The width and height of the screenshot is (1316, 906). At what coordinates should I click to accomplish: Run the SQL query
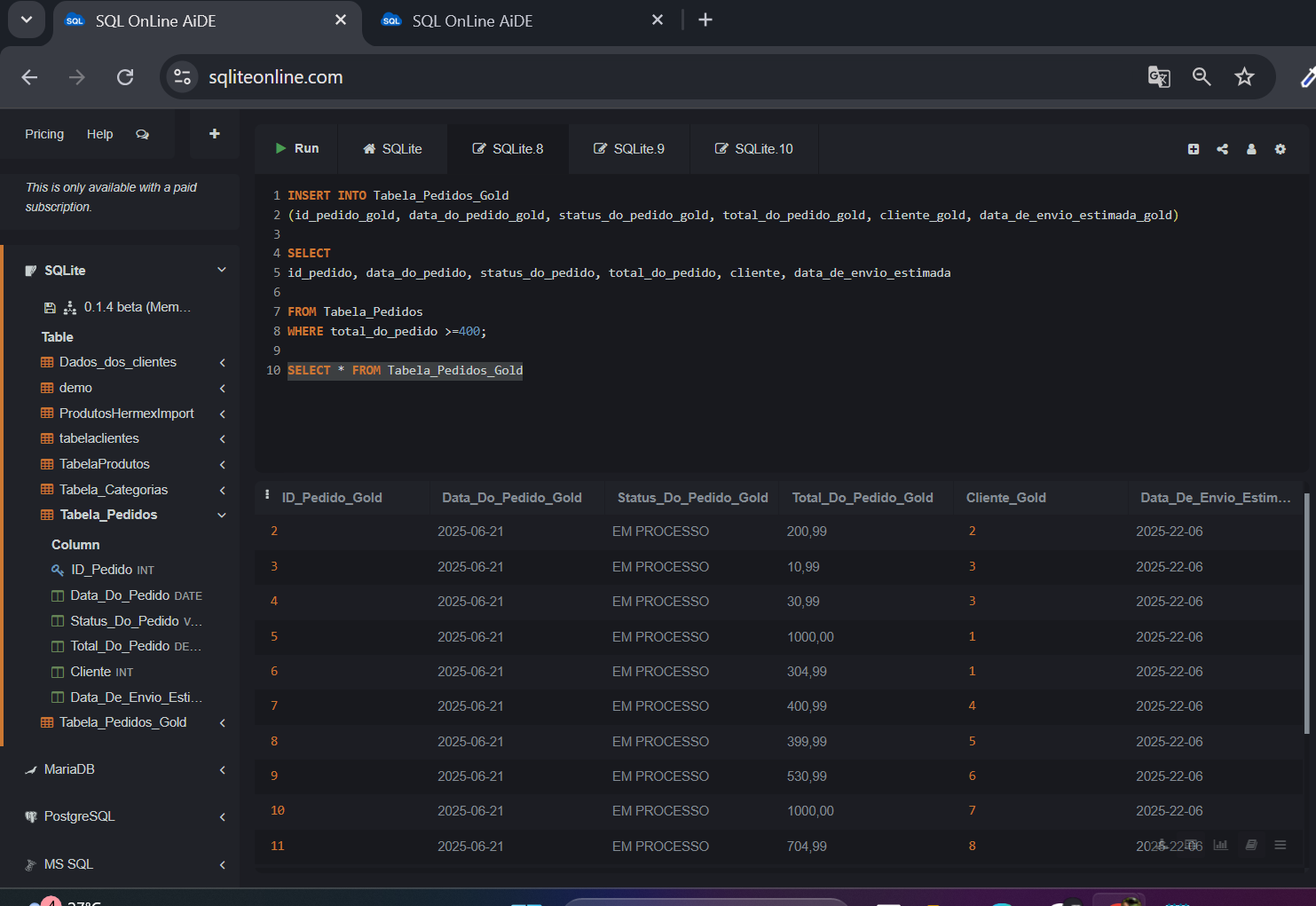pos(296,148)
